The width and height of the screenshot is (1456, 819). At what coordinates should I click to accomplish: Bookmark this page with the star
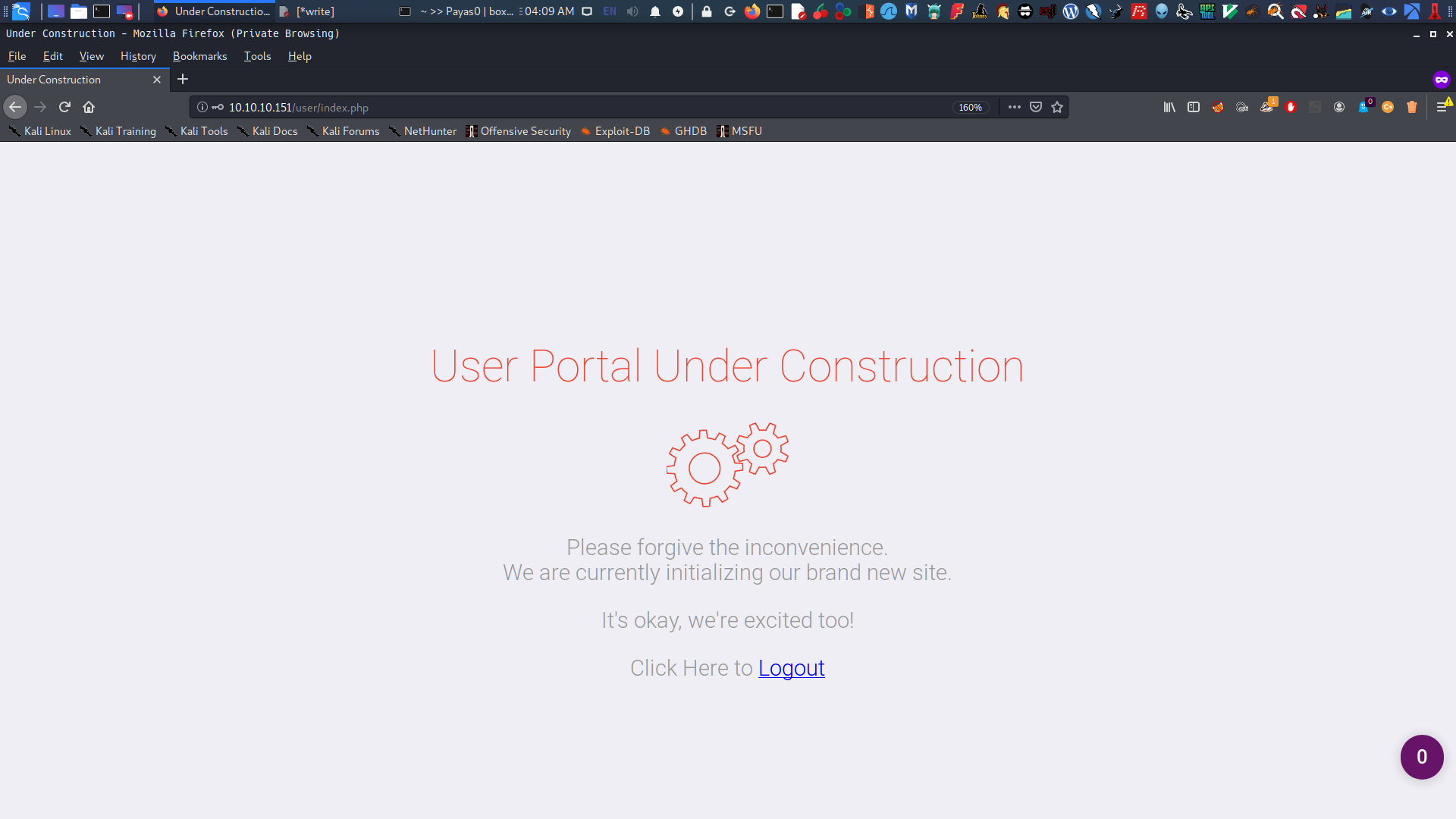[1057, 107]
